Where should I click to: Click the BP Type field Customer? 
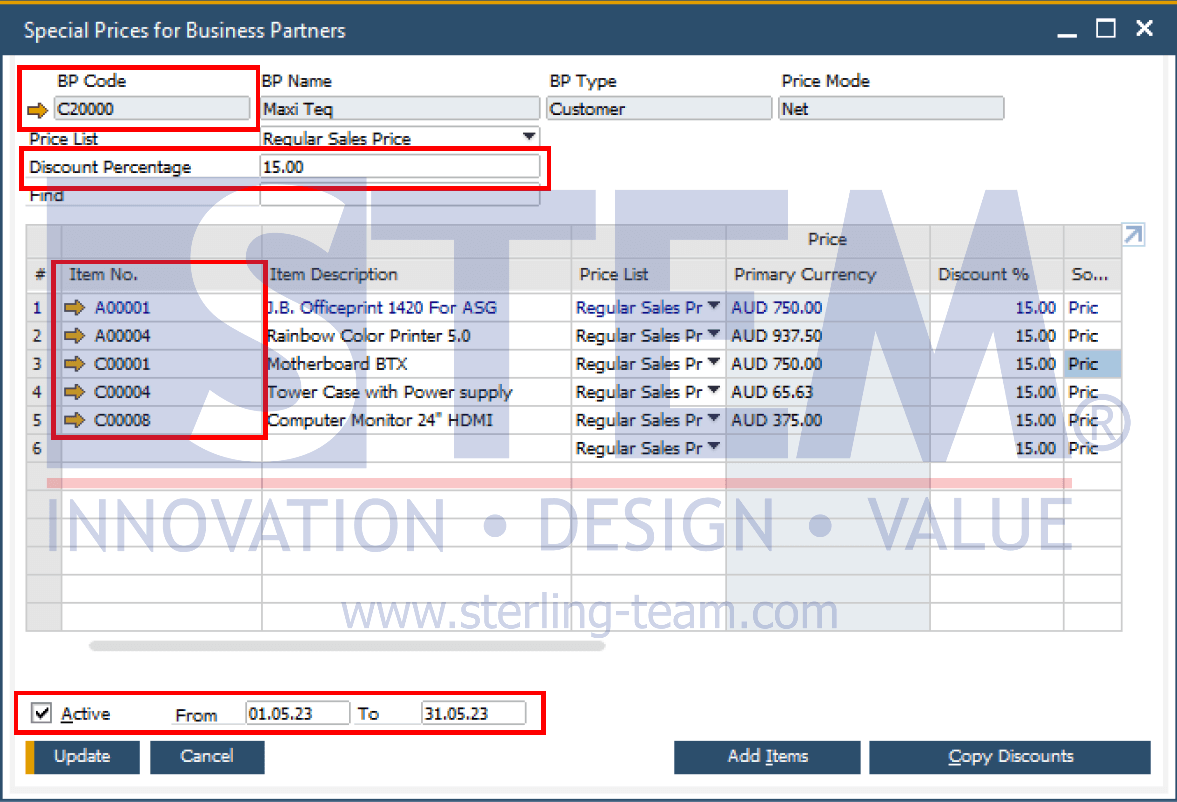659,109
